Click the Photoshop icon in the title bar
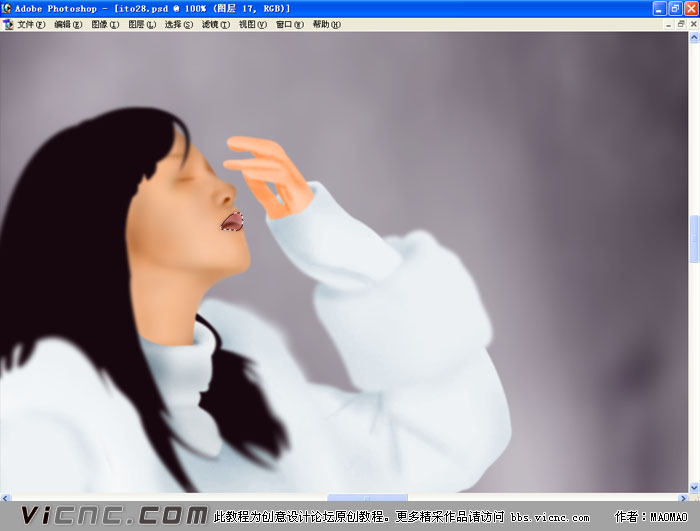700x531 pixels. 6,8
